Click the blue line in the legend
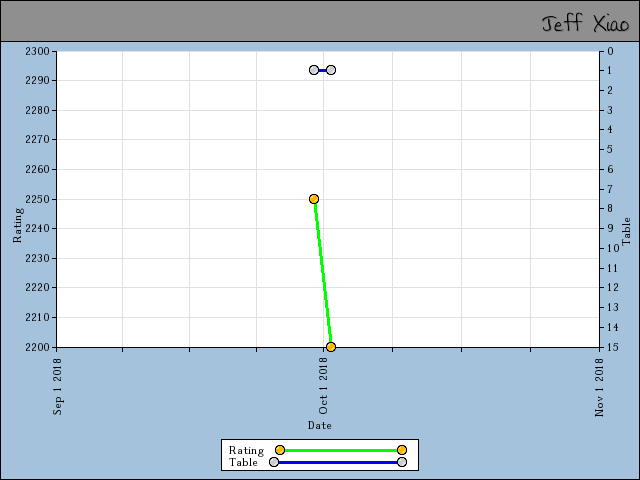 [x=338, y=462]
